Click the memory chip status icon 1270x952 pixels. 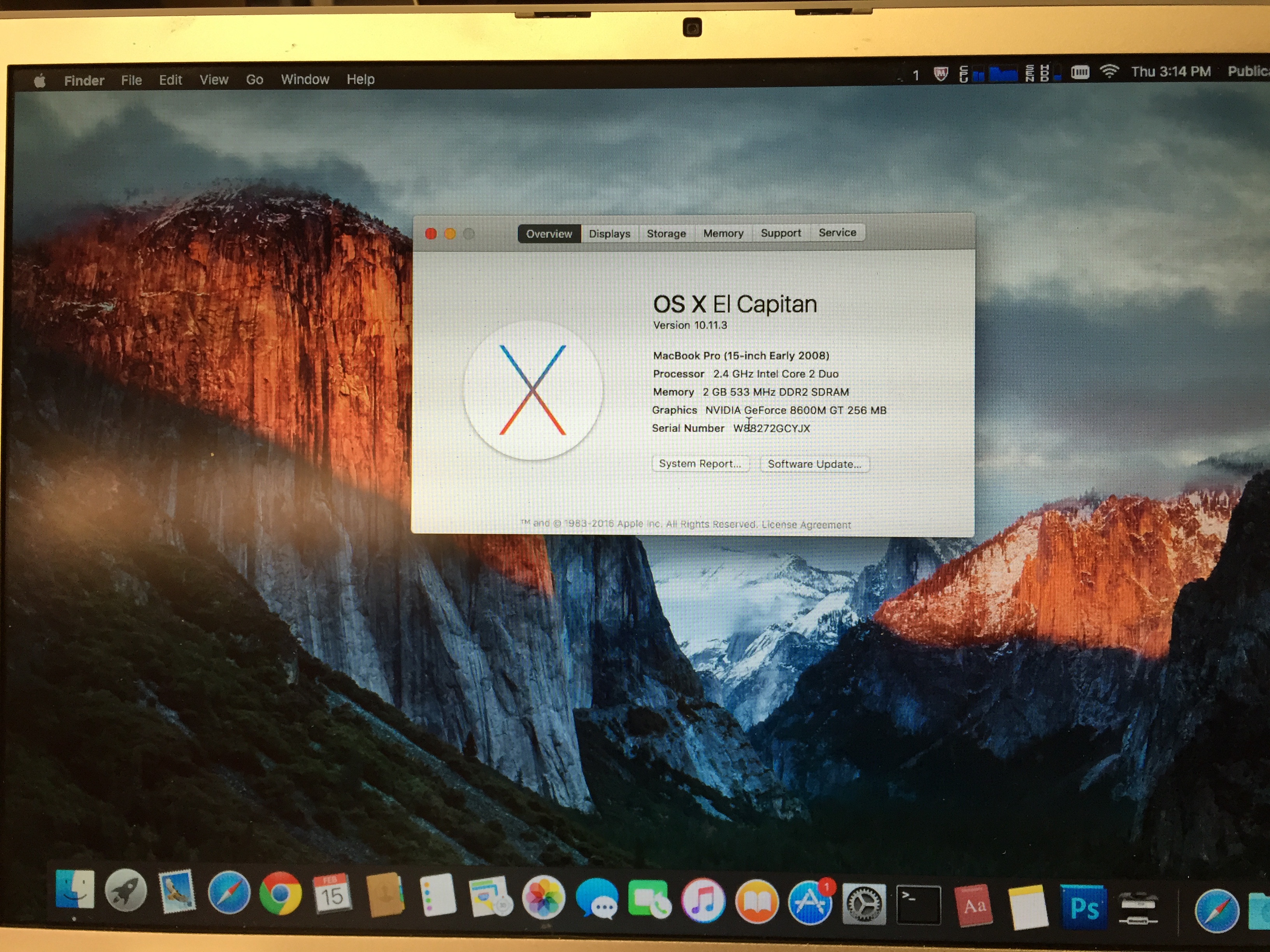(x=1080, y=72)
